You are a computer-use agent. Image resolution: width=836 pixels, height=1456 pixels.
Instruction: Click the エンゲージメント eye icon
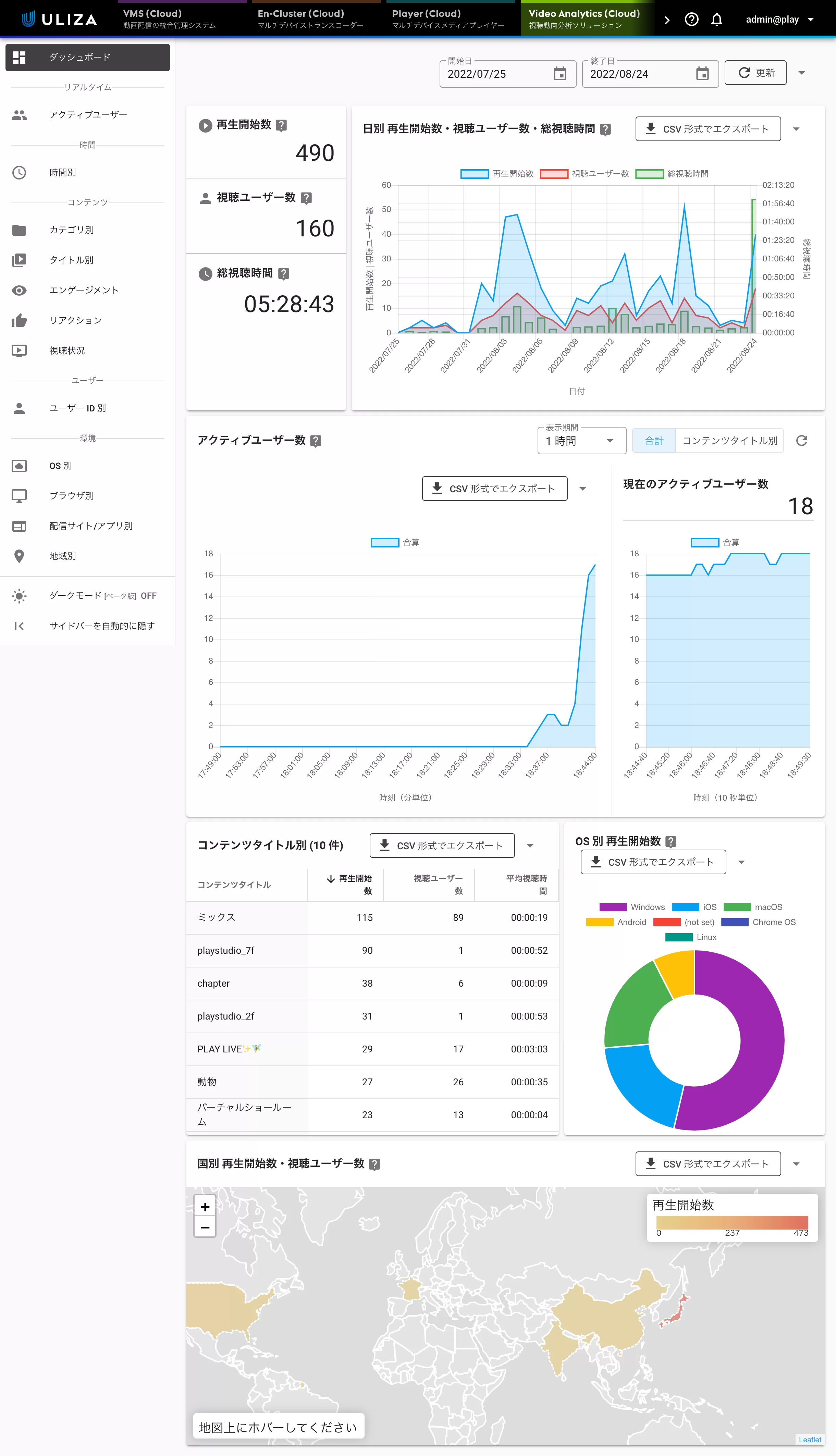[x=19, y=291]
